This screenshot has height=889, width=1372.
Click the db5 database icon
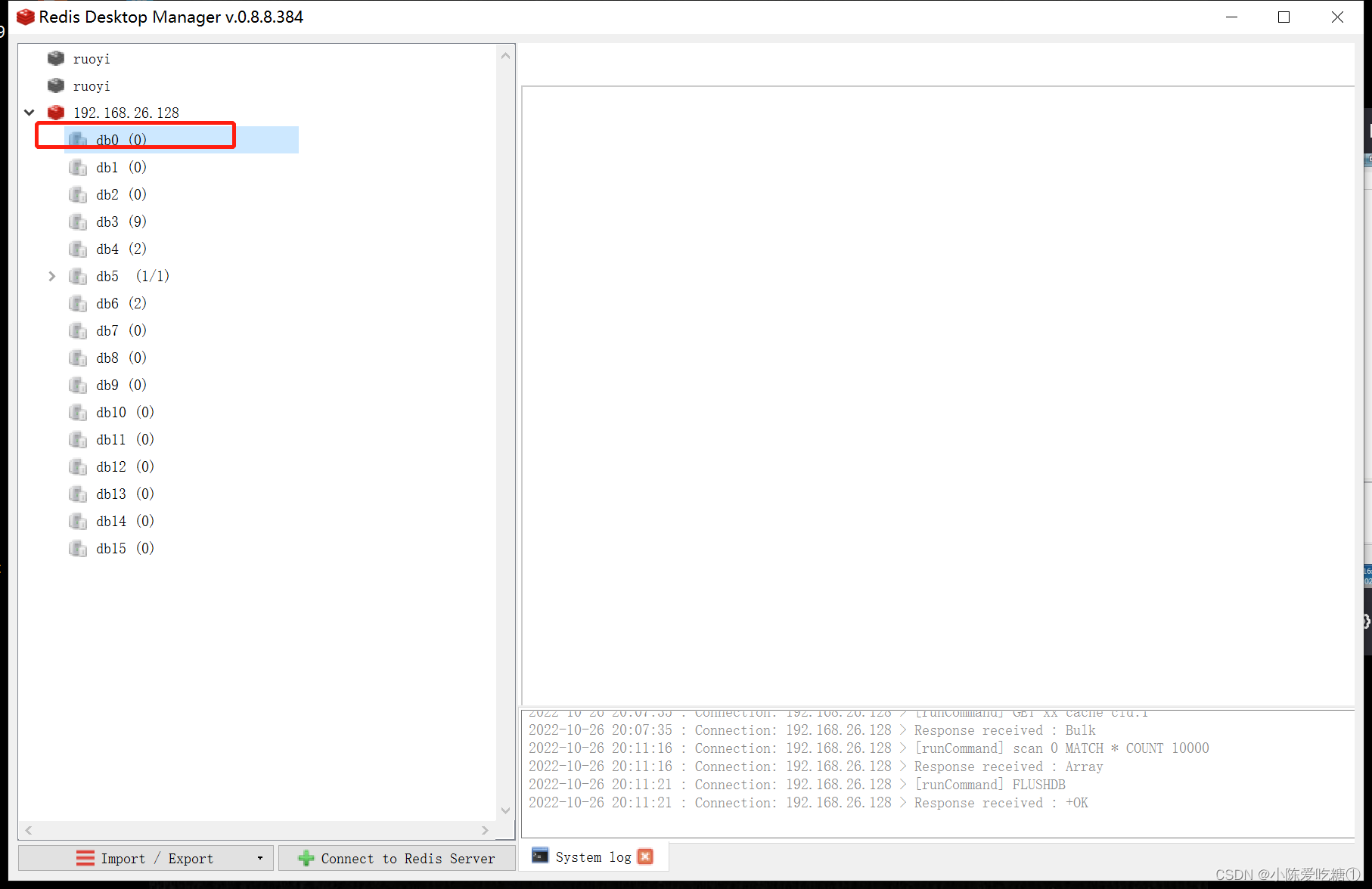click(x=78, y=276)
